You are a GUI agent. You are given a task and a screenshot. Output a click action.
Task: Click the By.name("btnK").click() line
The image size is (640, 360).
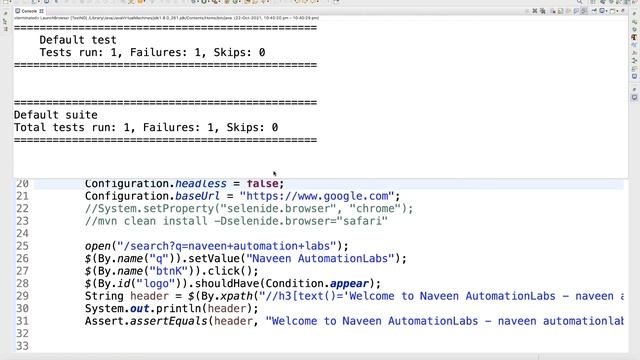click(171, 271)
